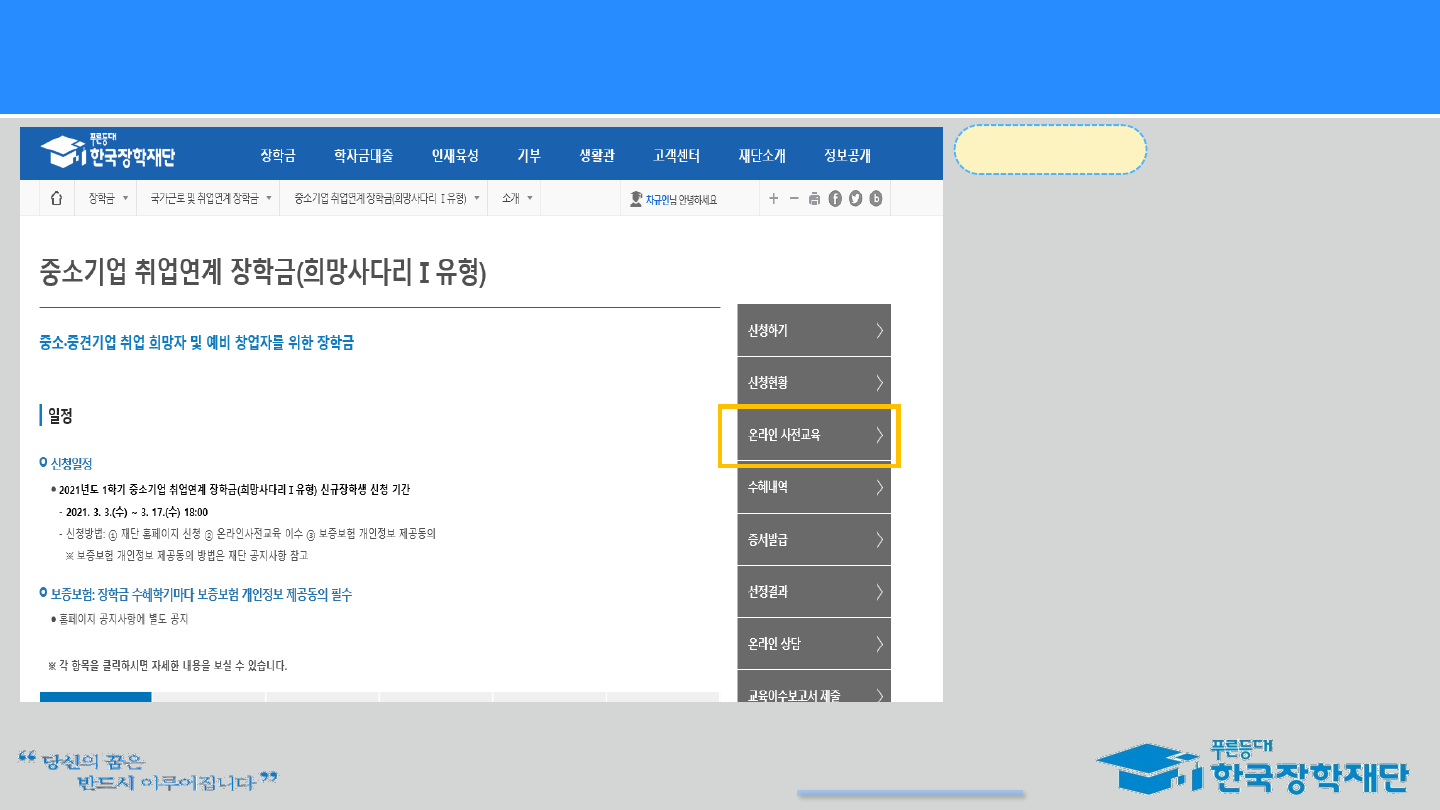Screen dimensions: 1440x810
Task: Go to 온라인 사전교육 in side menu
Action: [x=814, y=435]
